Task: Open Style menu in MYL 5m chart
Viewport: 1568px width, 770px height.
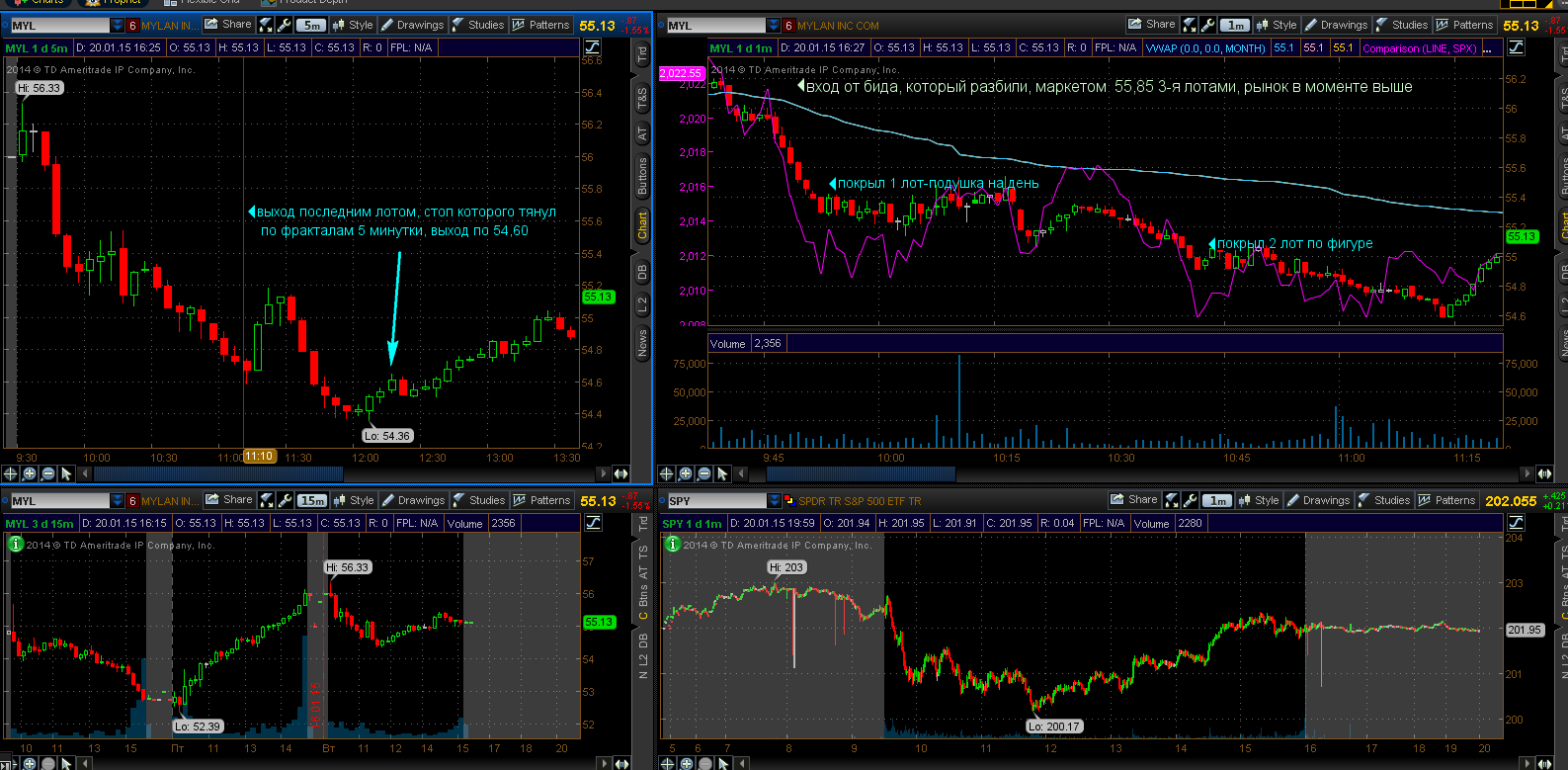Action: click(x=353, y=25)
